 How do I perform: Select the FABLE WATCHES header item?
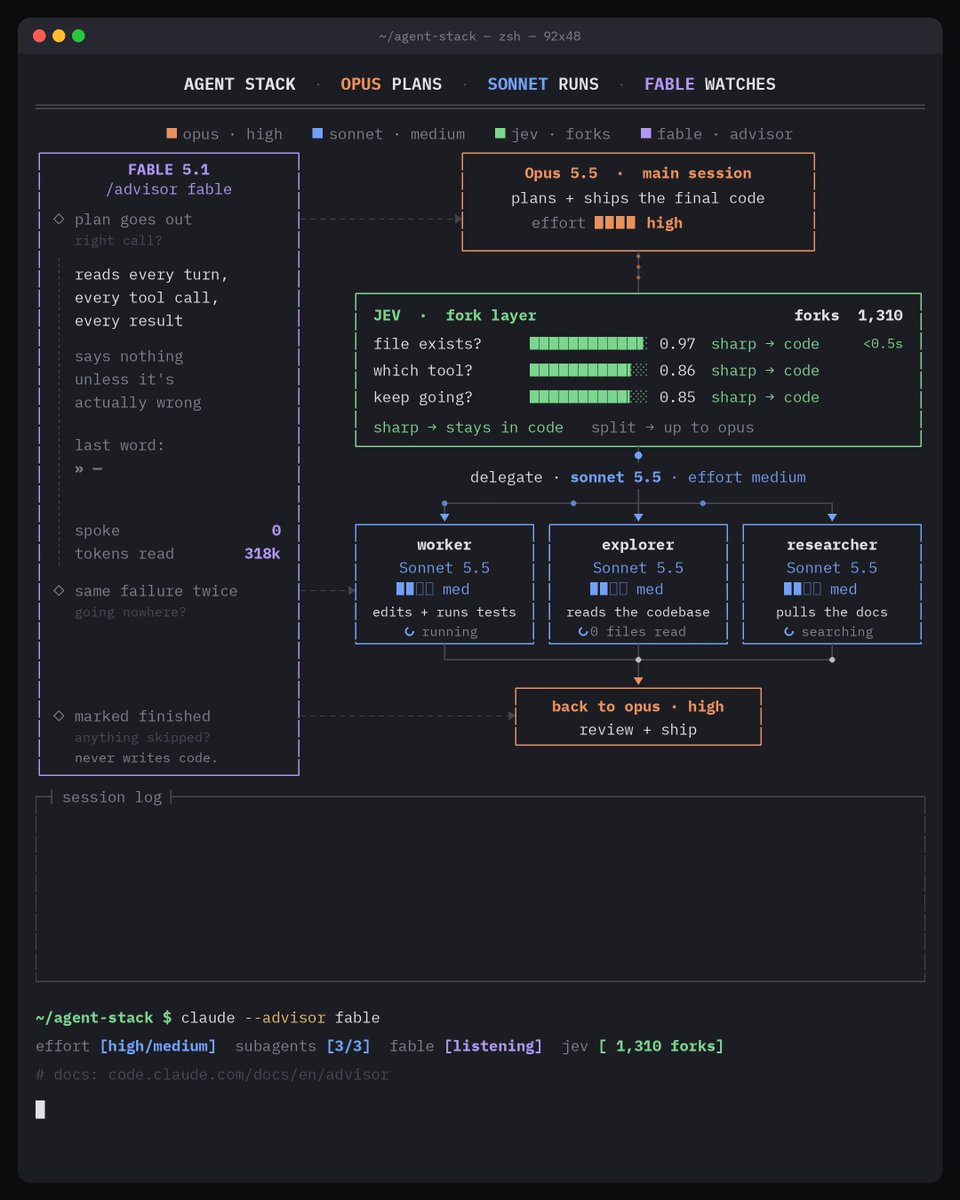tap(710, 84)
